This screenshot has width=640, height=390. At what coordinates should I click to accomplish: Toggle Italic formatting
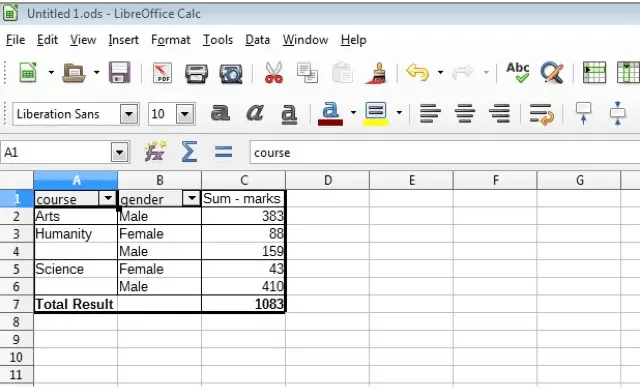255,113
